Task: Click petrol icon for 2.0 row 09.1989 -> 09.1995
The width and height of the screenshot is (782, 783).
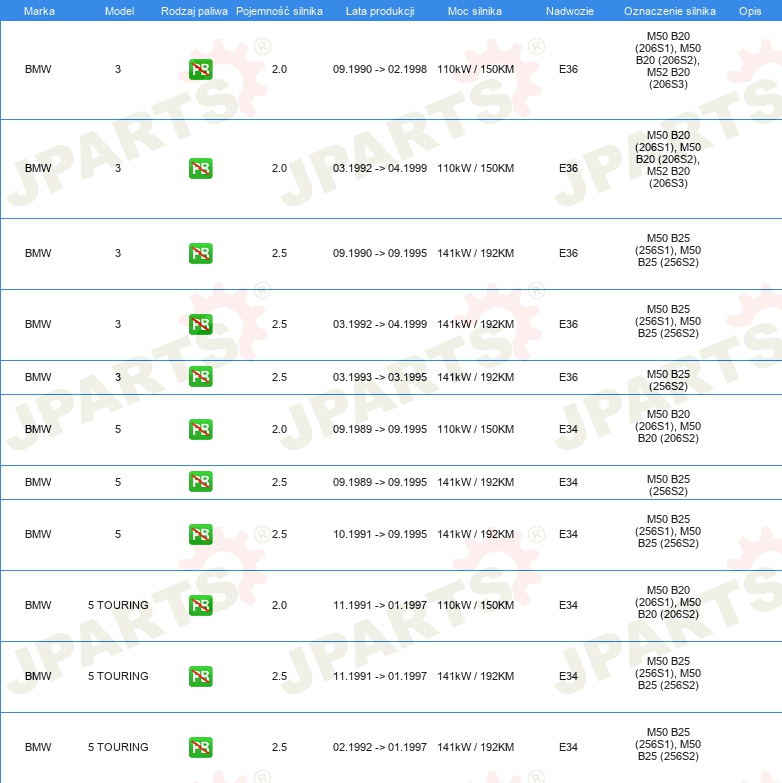Action: tap(201, 429)
